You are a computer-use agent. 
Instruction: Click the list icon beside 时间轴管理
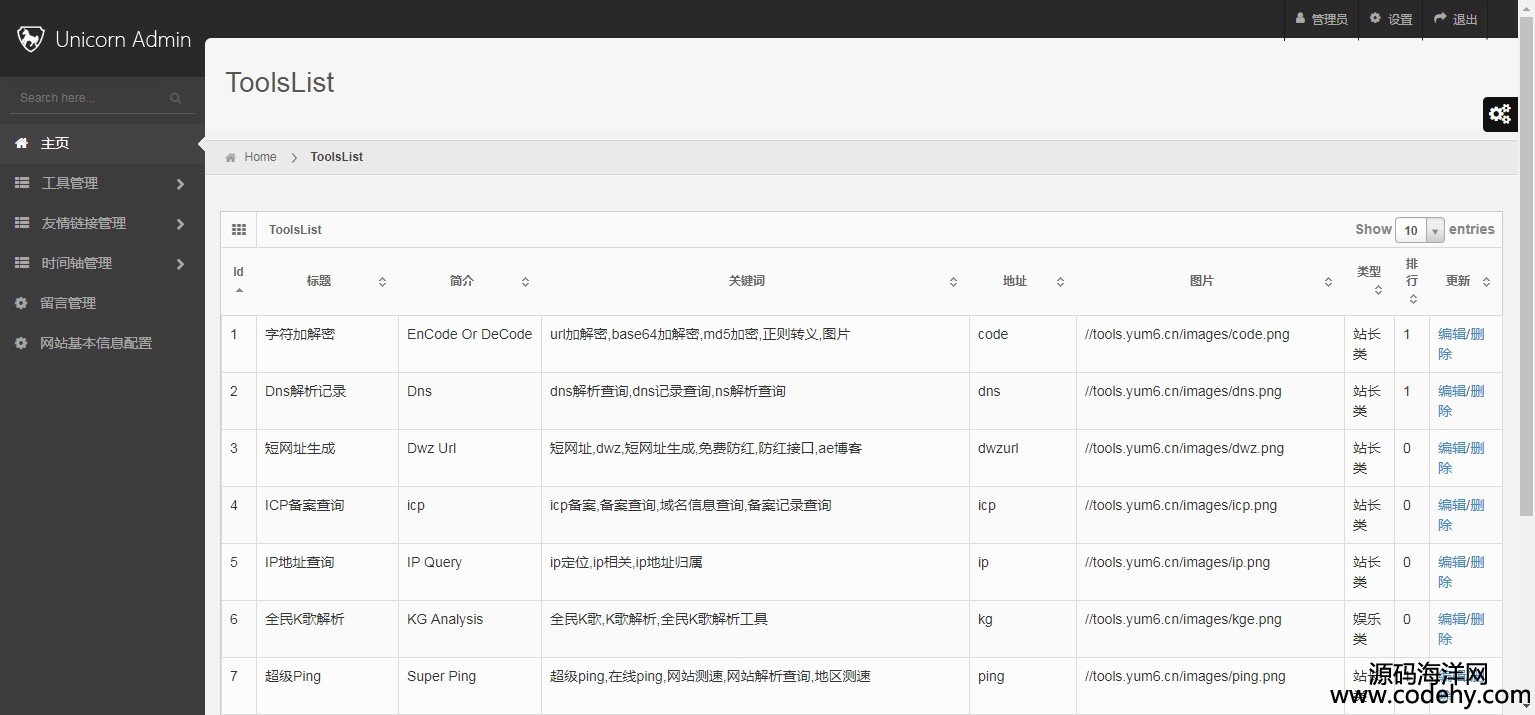tap(21, 263)
